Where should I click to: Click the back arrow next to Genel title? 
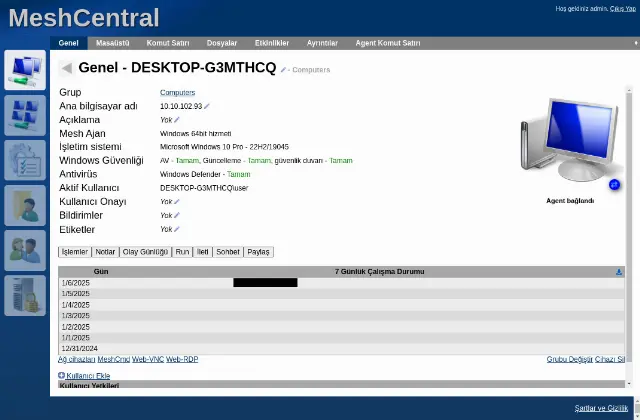66,68
